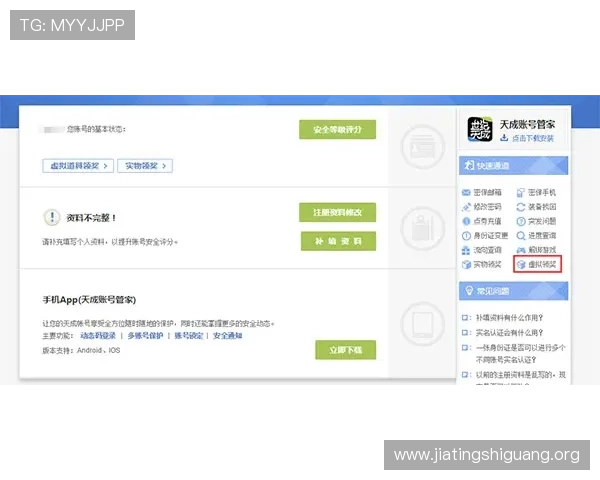Open the 实物领奖 button with arrow
This screenshot has height=480, width=600.
145,166
